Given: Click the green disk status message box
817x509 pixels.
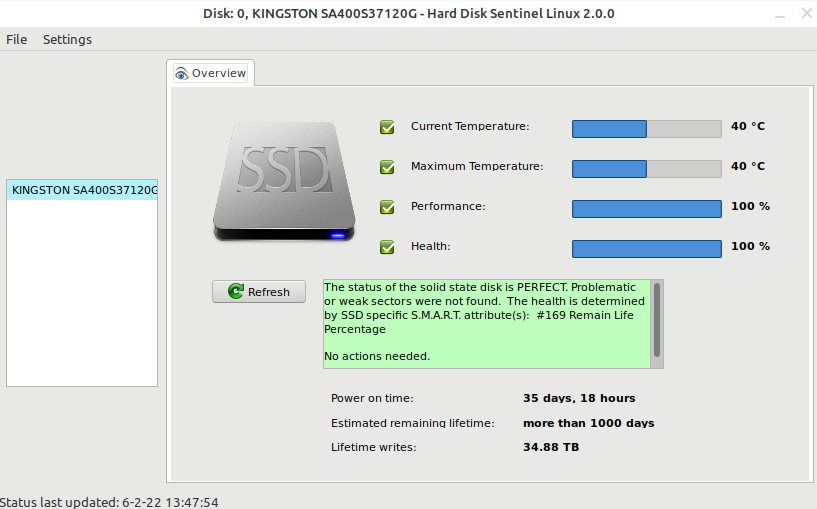Looking at the screenshot, I should (487, 324).
